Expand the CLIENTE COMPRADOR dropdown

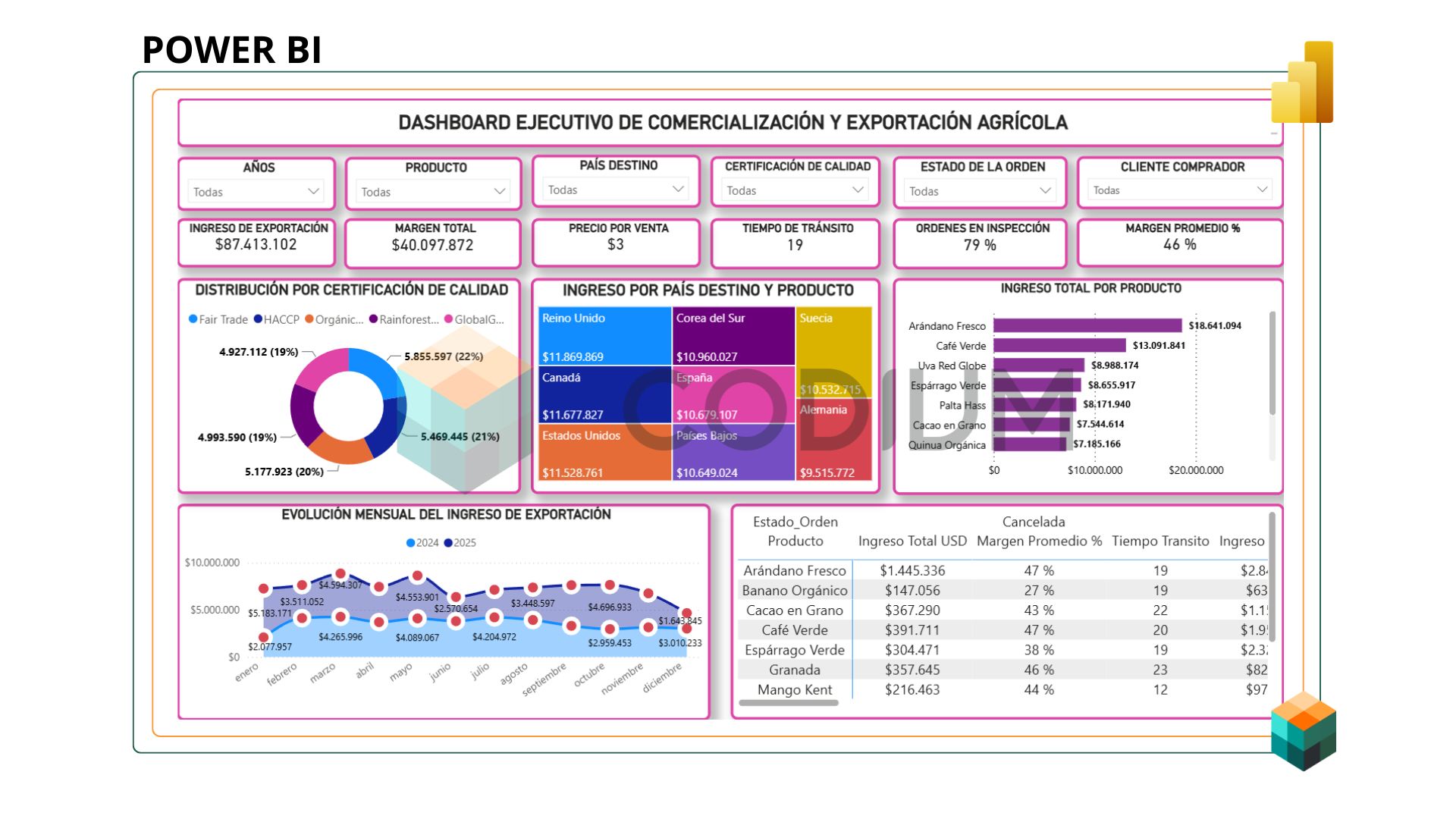tap(1180, 190)
